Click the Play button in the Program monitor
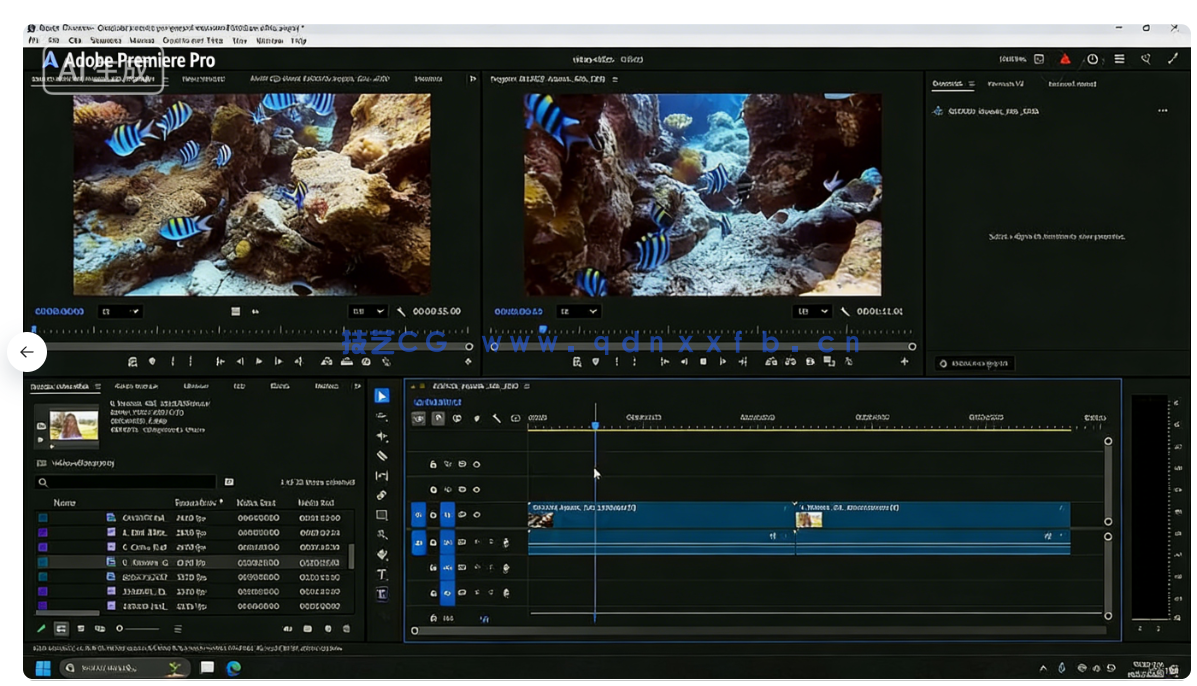The height and width of the screenshot is (686, 1197). [703, 362]
